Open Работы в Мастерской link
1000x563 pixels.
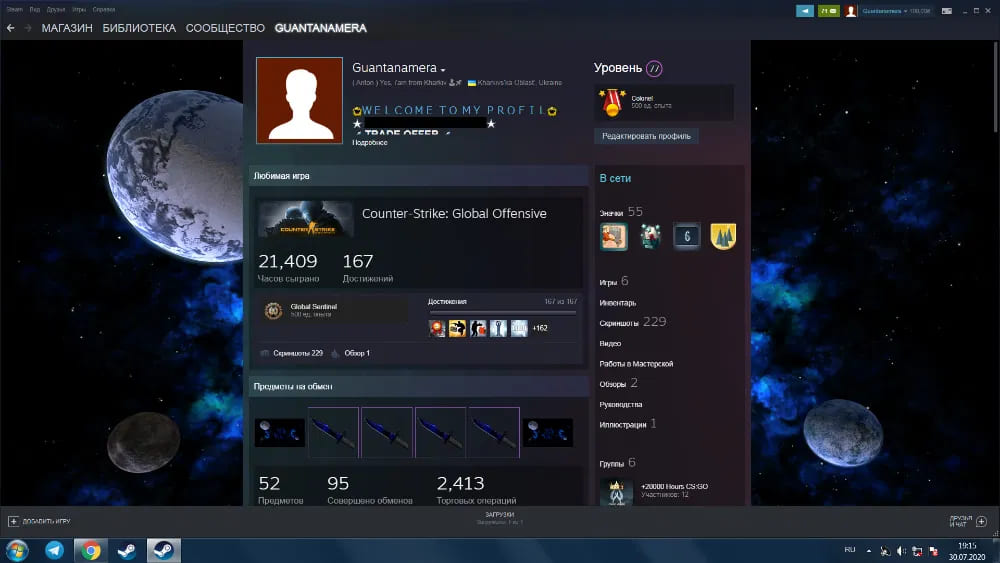pos(636,364)
